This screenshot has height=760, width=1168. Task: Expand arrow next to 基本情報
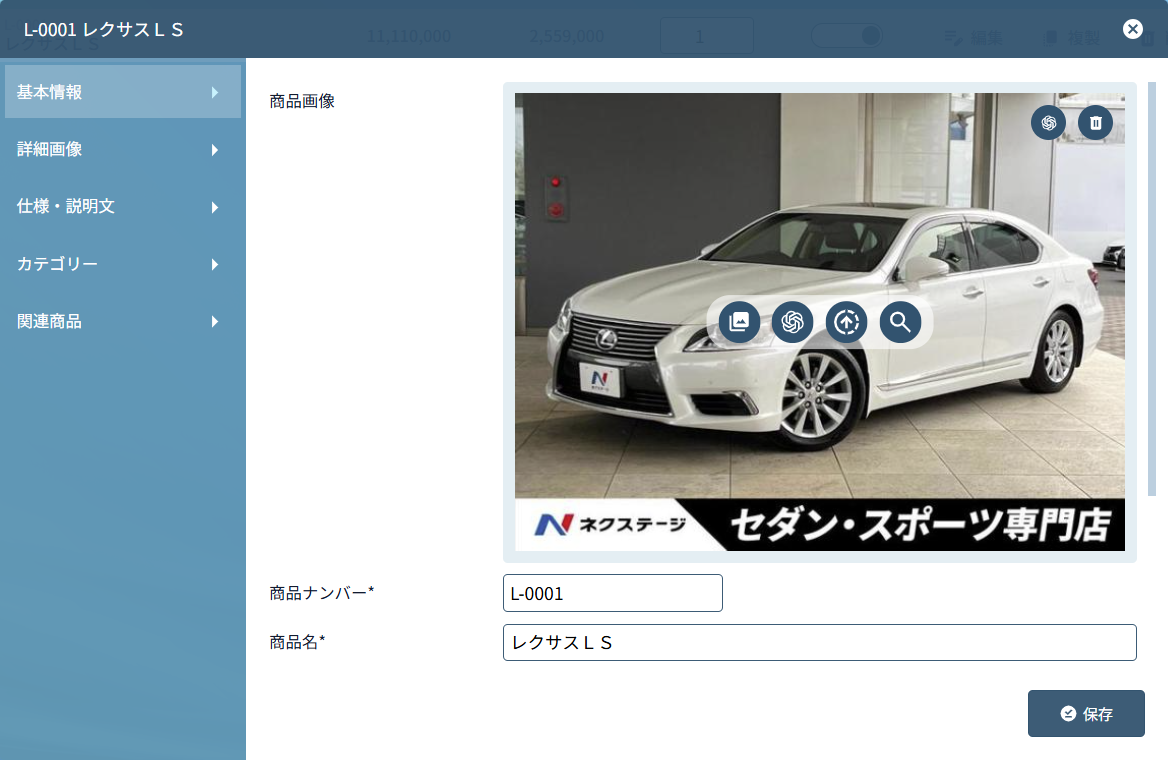point(215,92)
